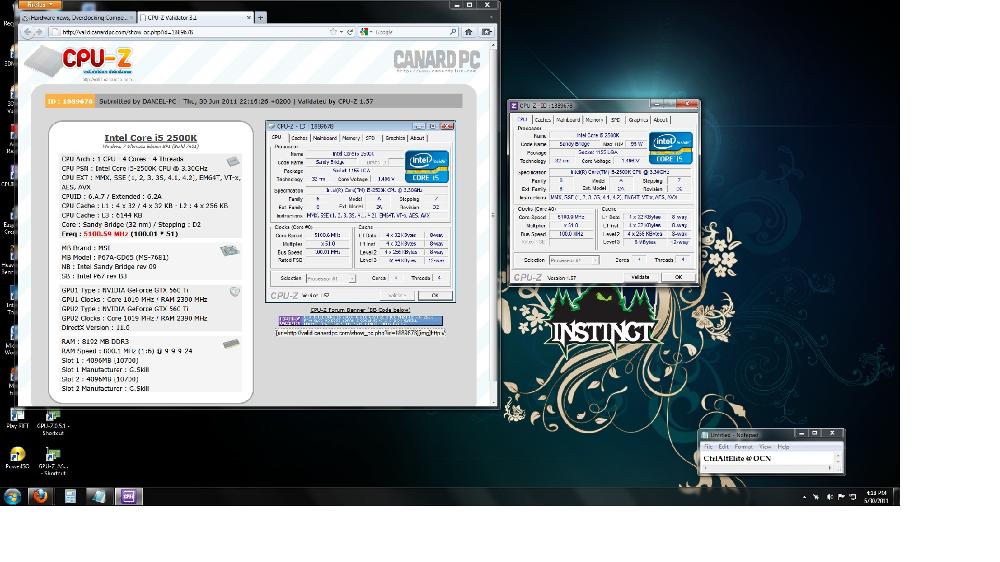Click the browser back arrow button

(27, 32)
